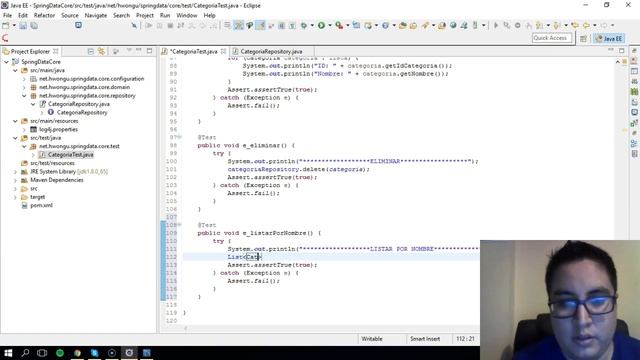Open the Windows taskbar search

25,353
